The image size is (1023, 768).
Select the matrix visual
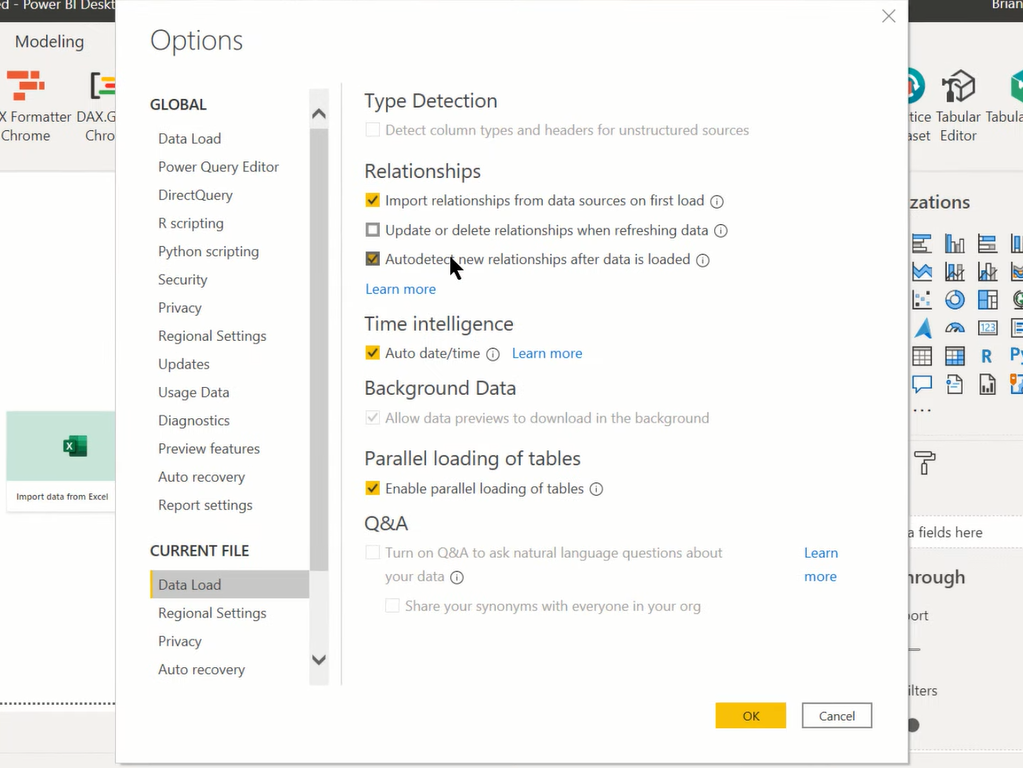(x=954, y=356)
